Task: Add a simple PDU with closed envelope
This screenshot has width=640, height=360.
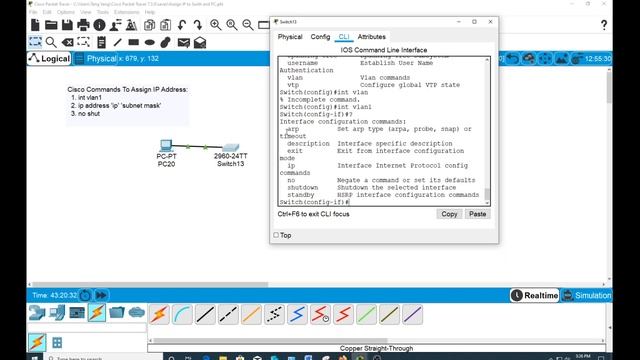Action: [184, 42]
